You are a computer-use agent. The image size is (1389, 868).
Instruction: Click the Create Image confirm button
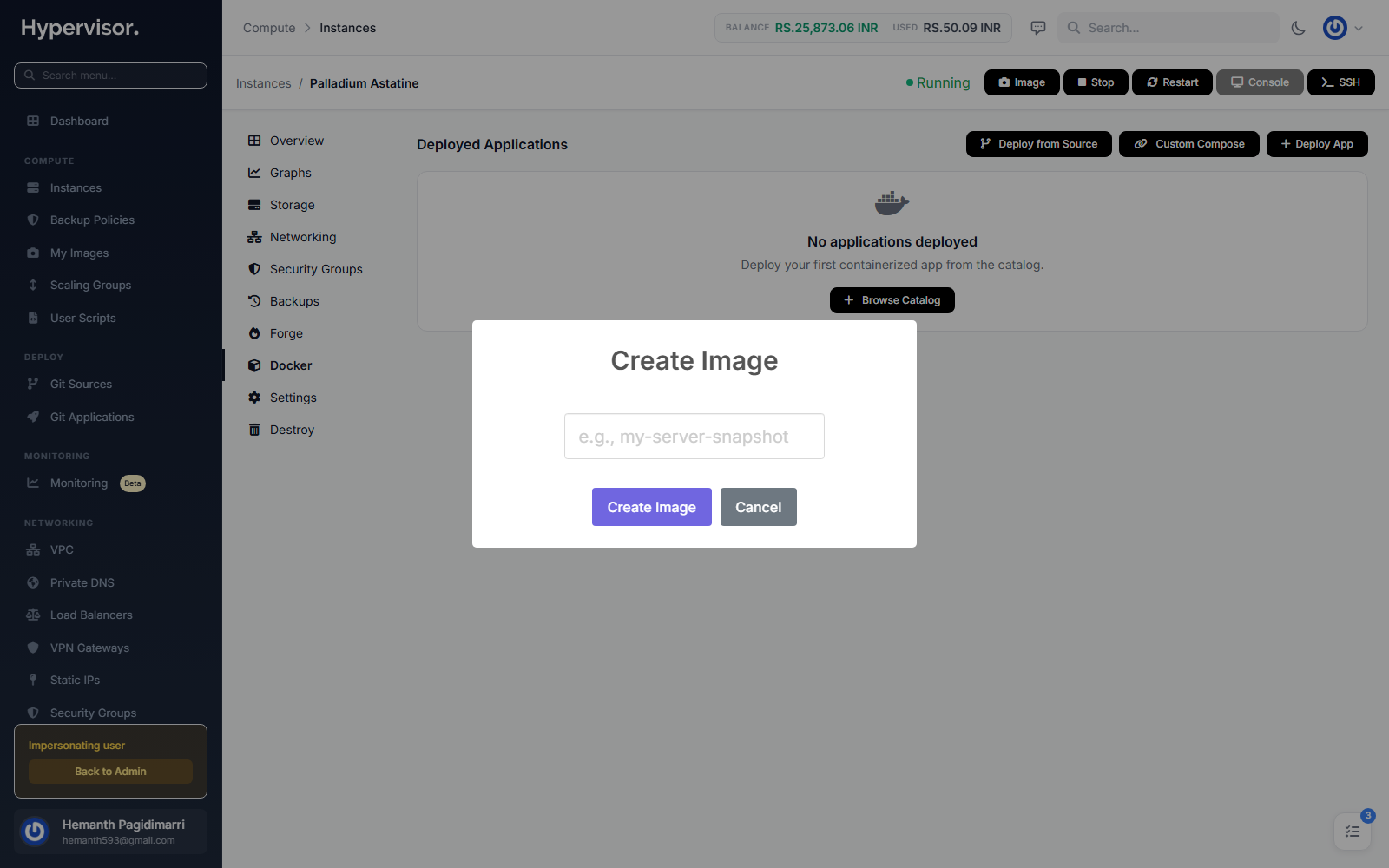click(652, 507)
